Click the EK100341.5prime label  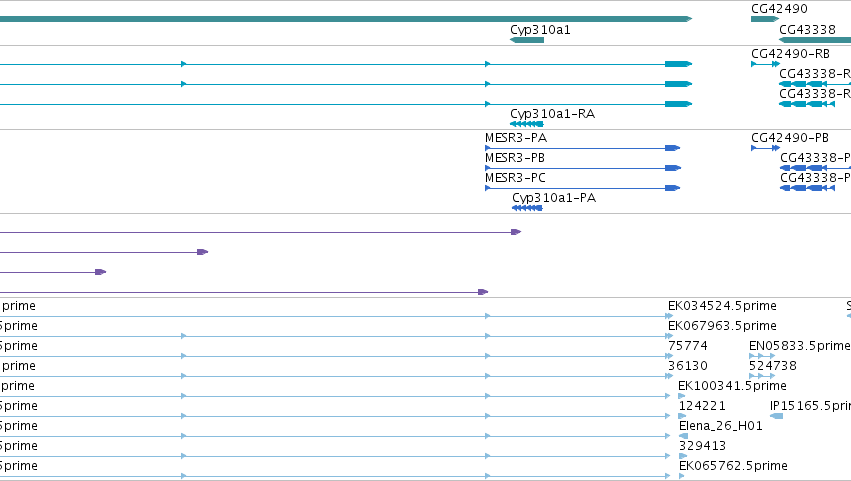pos(733,386)
